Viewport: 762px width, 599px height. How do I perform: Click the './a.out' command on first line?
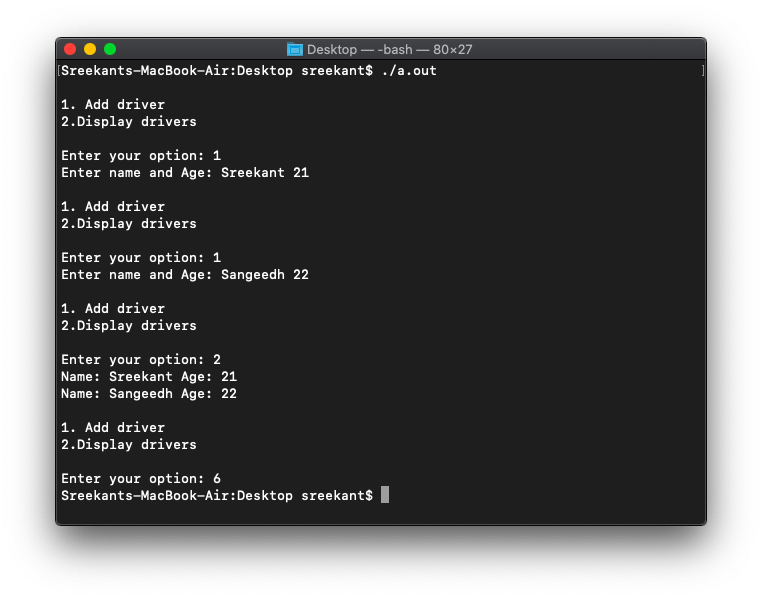tap(409, 70)
